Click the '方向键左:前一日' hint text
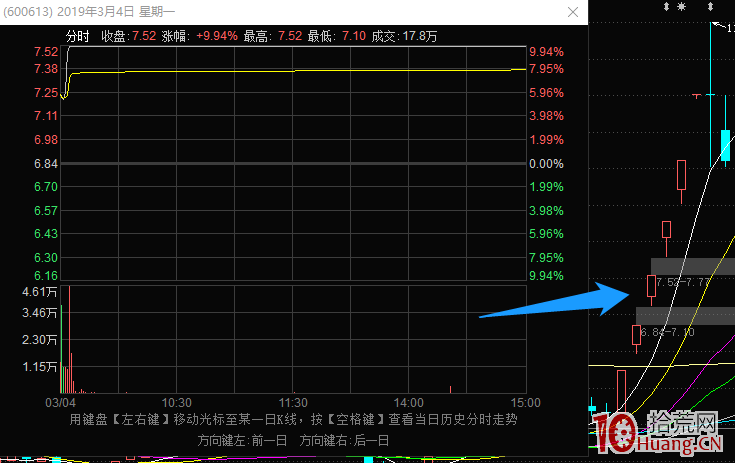Viewport: 735px width, 463px height. 242,441
